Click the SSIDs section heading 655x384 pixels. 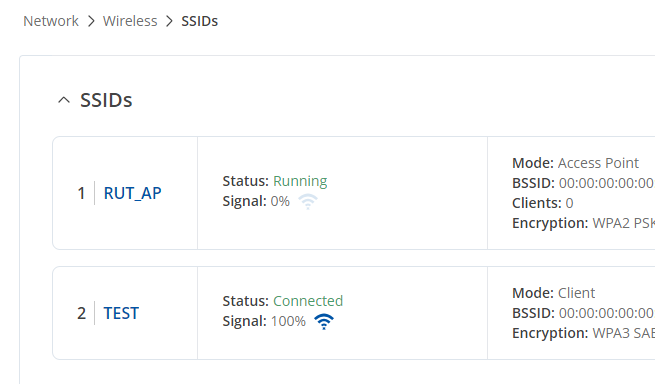coord(106,100)
